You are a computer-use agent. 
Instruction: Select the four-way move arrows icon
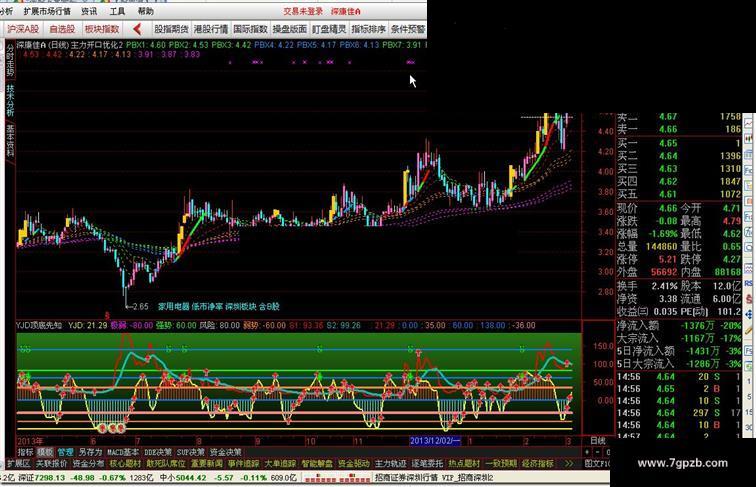pos(749,314)
